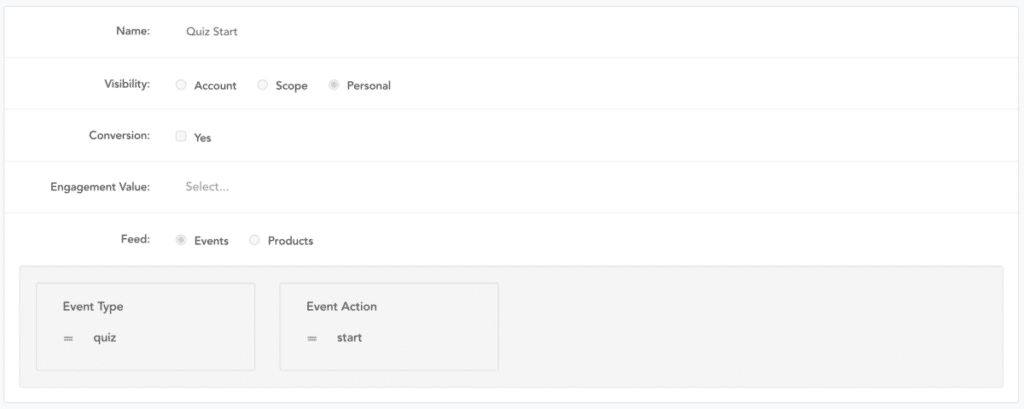Click the Conversion label

119,136
